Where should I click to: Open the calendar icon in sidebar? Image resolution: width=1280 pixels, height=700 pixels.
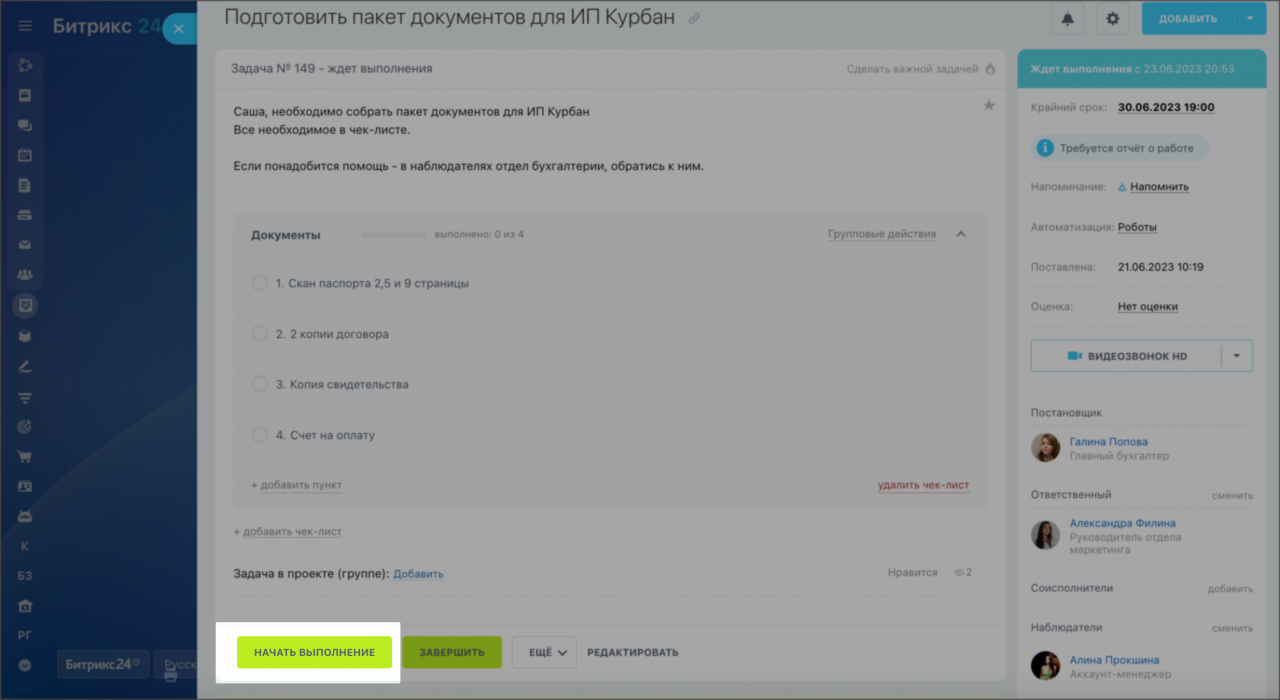click(x=25, y=155)
